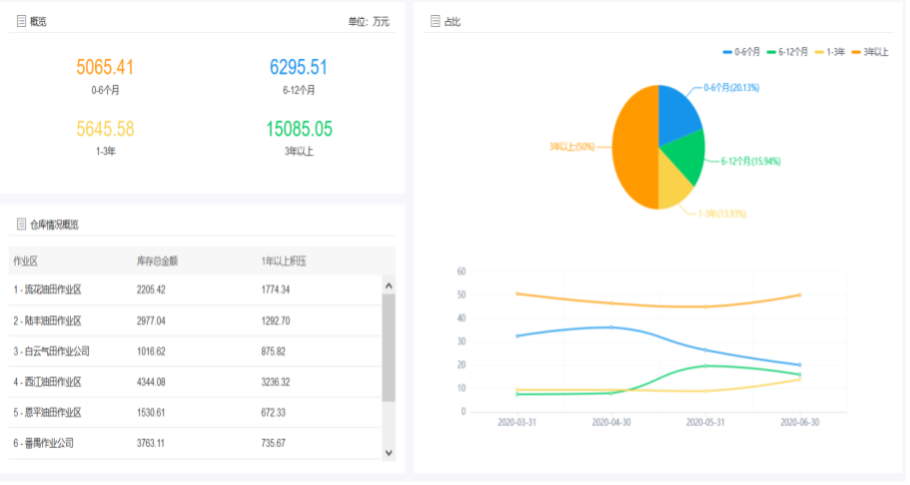Click the 5065.41 figure for 0-6个月
Viewport: 910px width, 485px height.
(x=105, y=68)
